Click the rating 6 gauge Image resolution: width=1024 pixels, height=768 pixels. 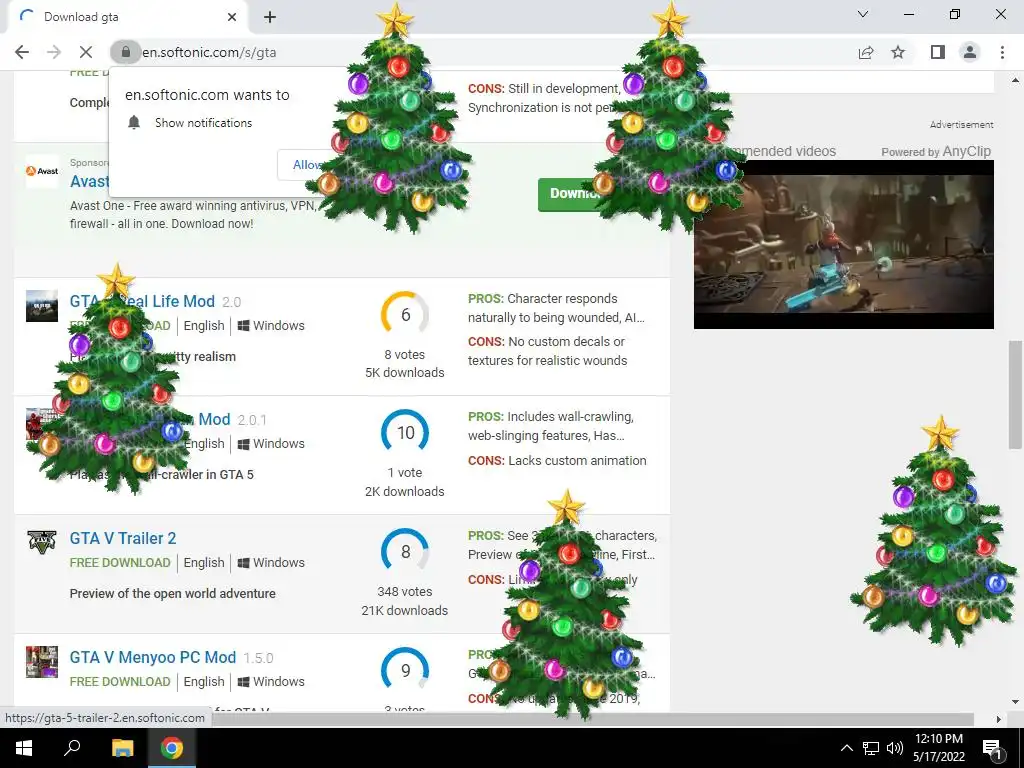coord(405,315)
